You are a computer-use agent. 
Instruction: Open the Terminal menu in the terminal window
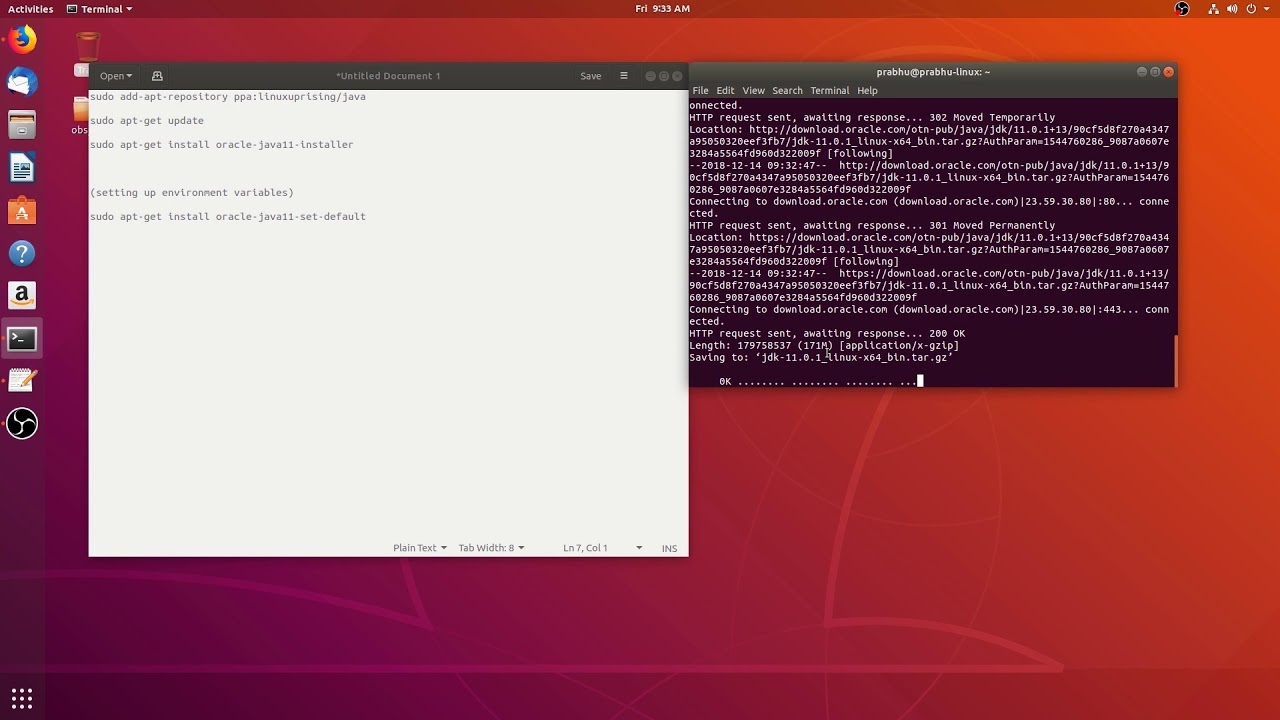point(829,90)
